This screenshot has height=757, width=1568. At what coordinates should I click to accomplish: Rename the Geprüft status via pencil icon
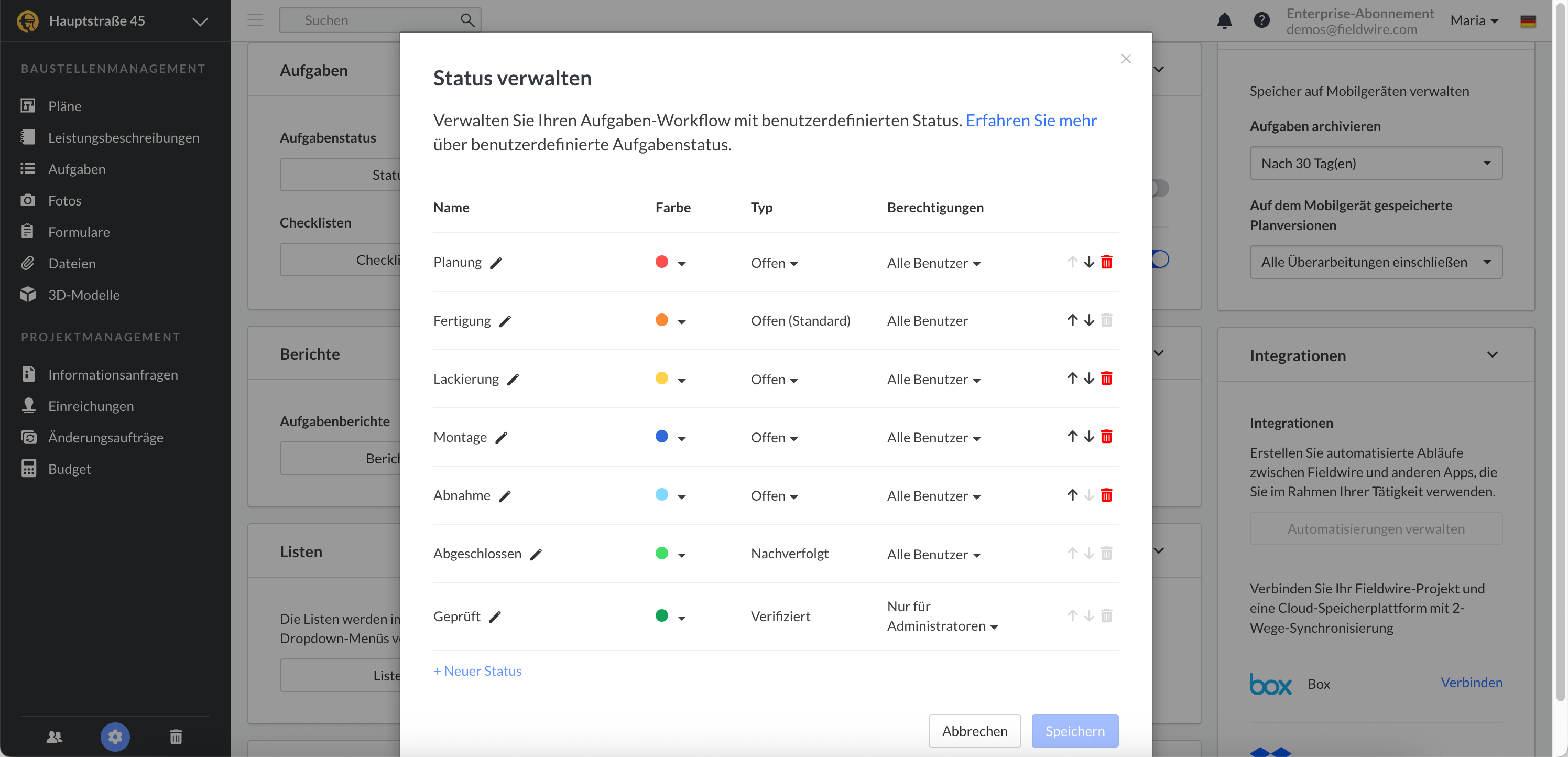(495, 617)
